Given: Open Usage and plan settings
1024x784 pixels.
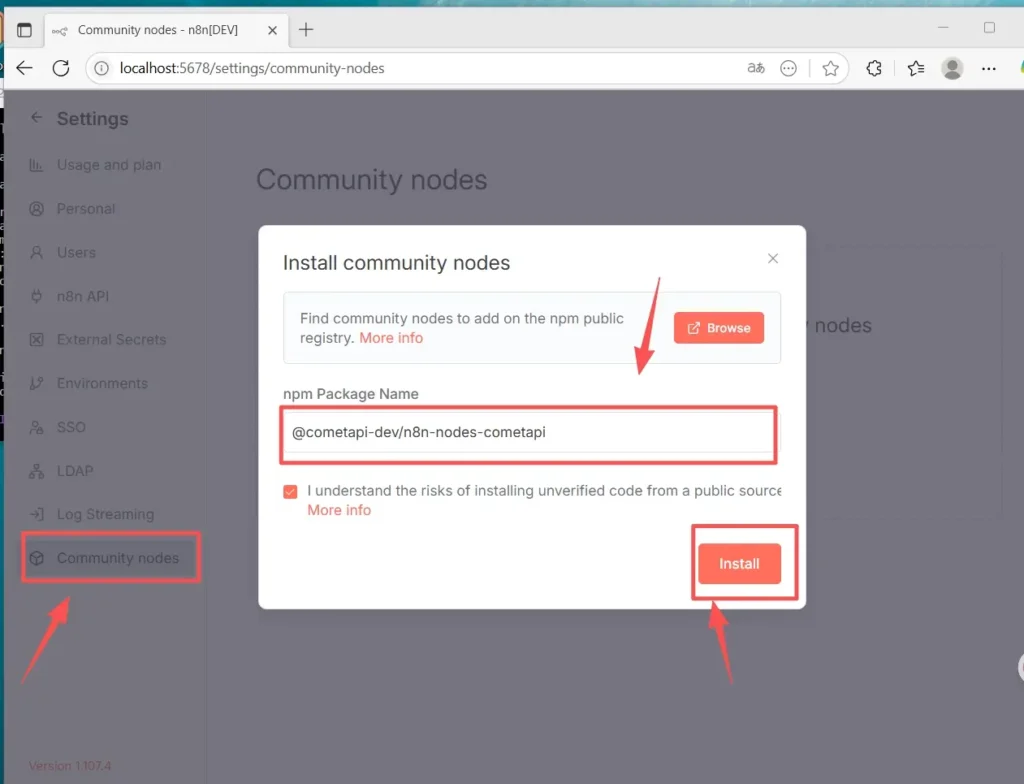Looking at the screenshot, I should [108, 165].
